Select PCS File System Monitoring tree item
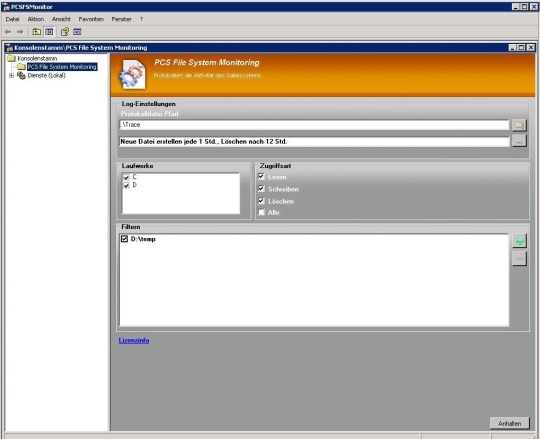This screenshot has height=439, width=540. 62,67
